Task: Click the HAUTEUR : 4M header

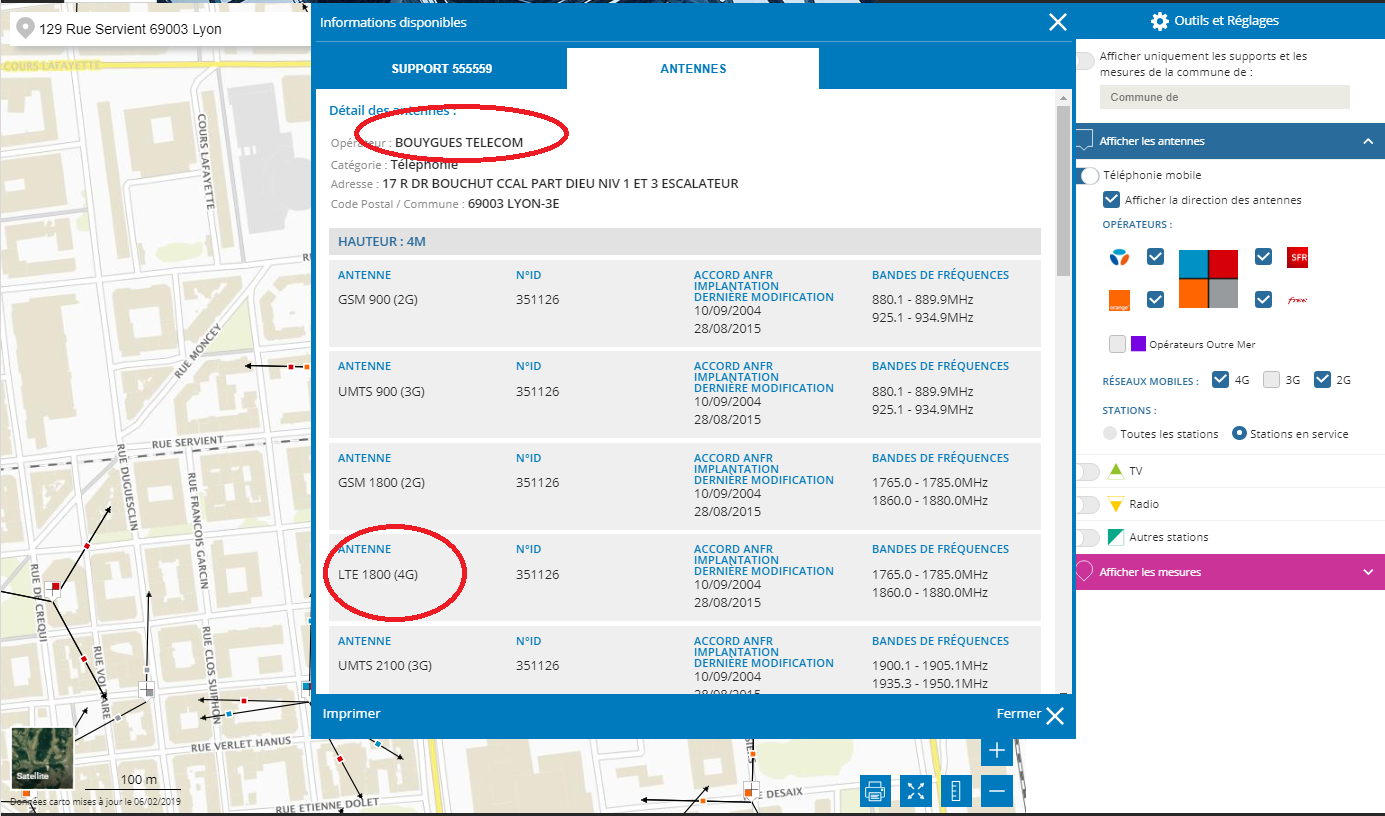Action: pos(685,242)
